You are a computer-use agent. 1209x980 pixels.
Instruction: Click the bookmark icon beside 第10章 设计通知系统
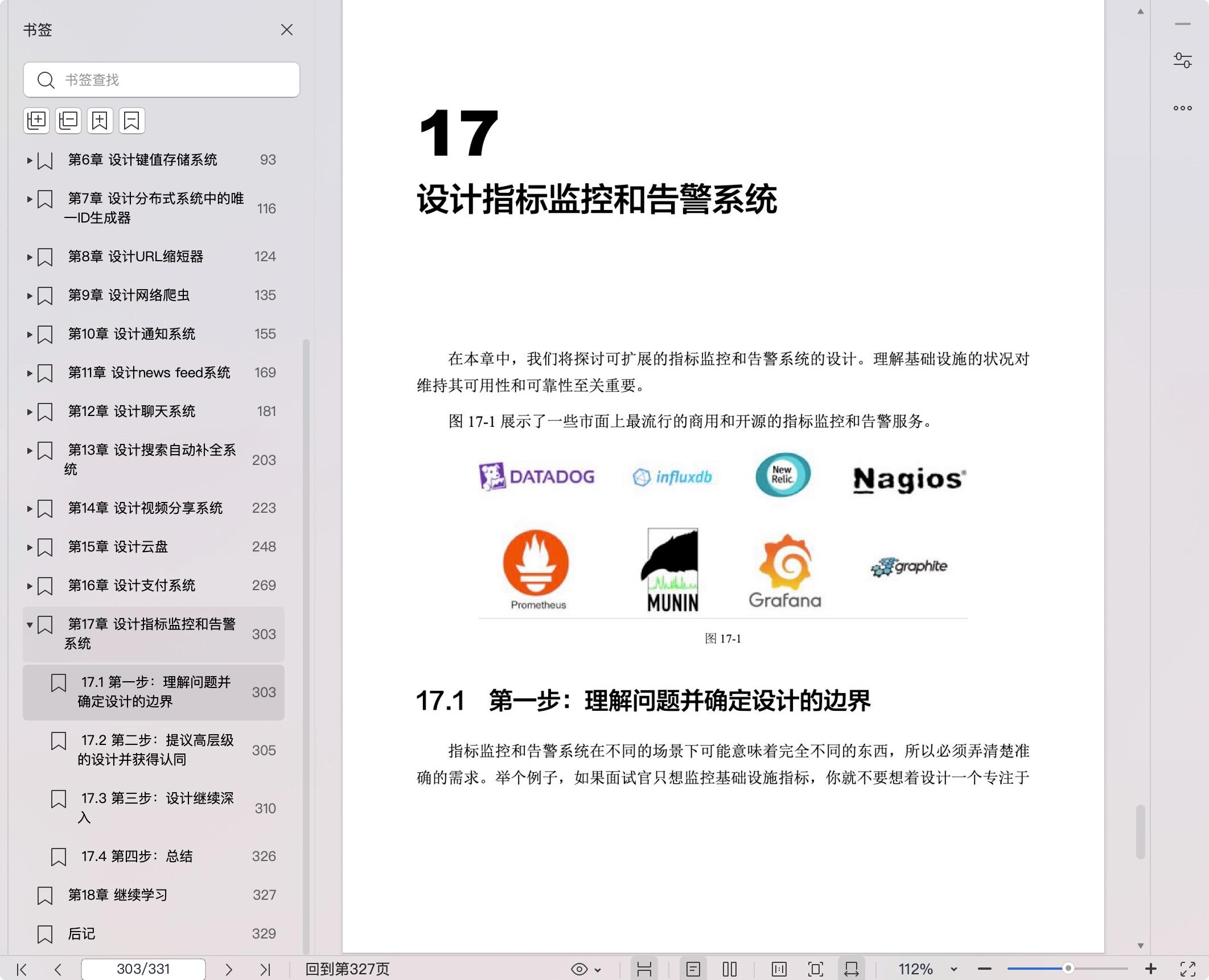click(x=45, y=335)
